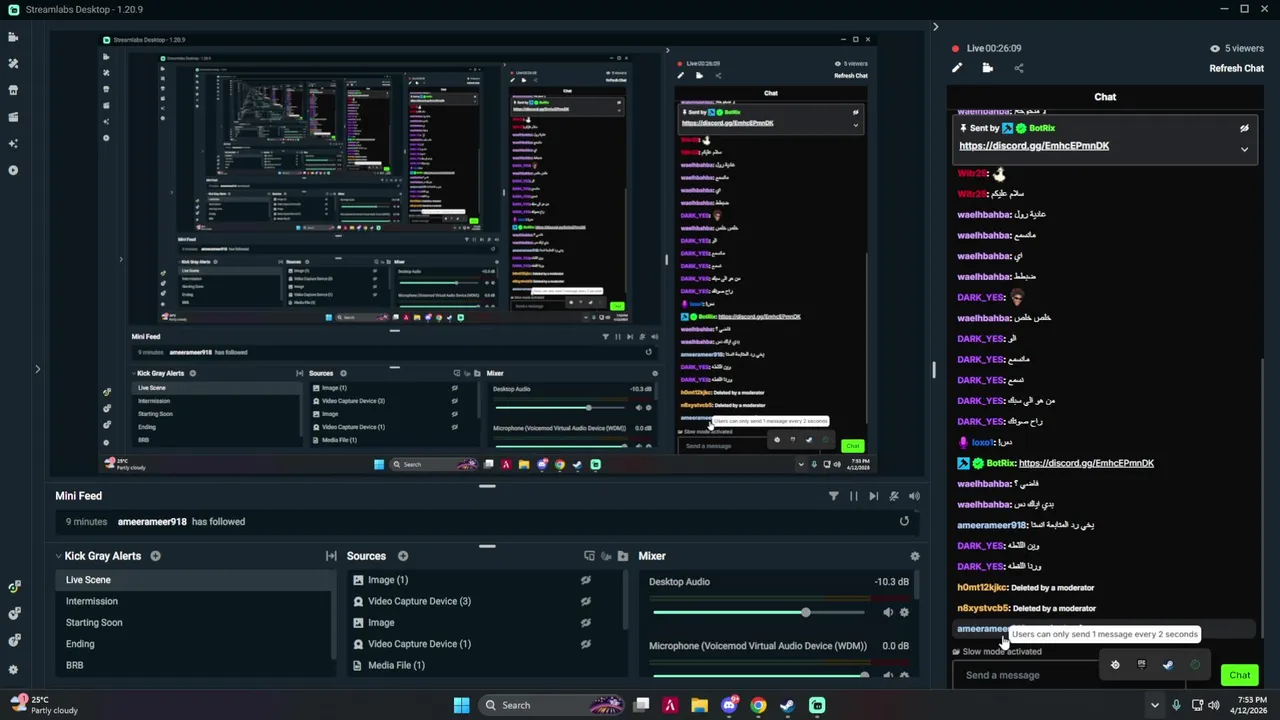
Task: Switch to the BRB scene
Action: pyautogui.click(x=193, y=665)
